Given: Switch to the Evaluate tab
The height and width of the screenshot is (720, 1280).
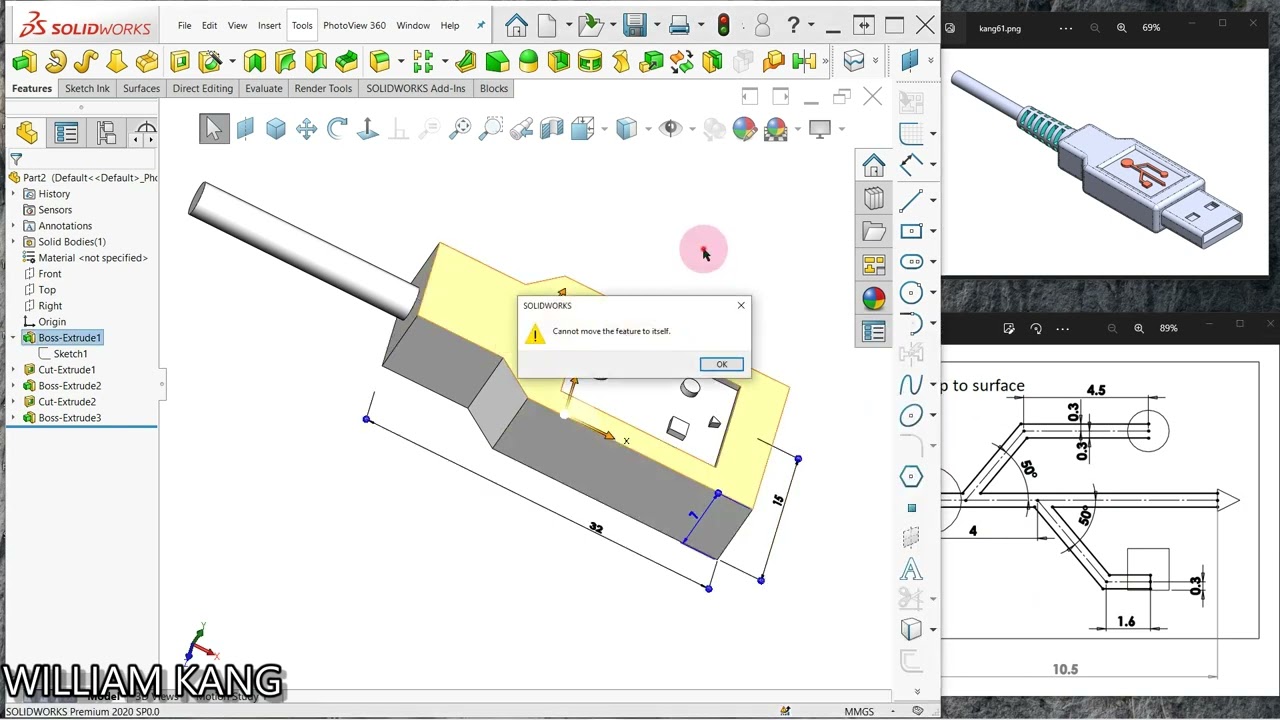Looking at the screenshot, I should tap(263, 88).
